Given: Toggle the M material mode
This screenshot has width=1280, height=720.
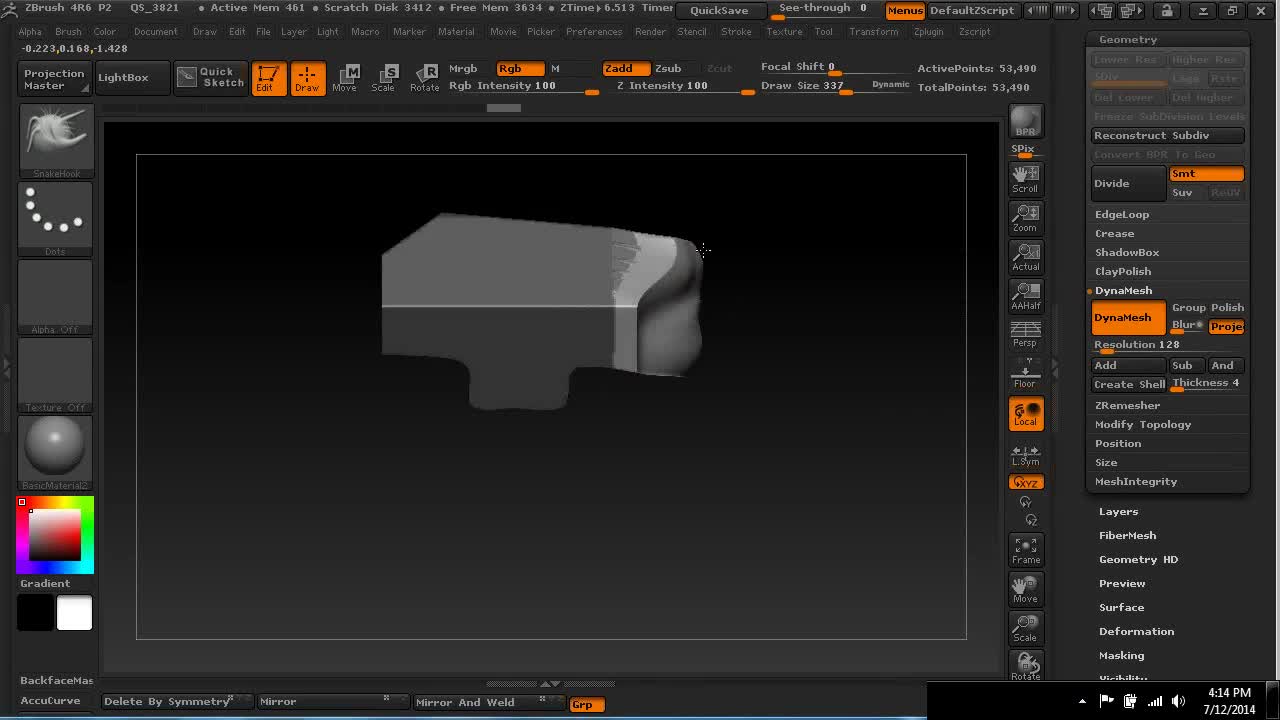Looking at the screenshot, I should click(555, 68).
